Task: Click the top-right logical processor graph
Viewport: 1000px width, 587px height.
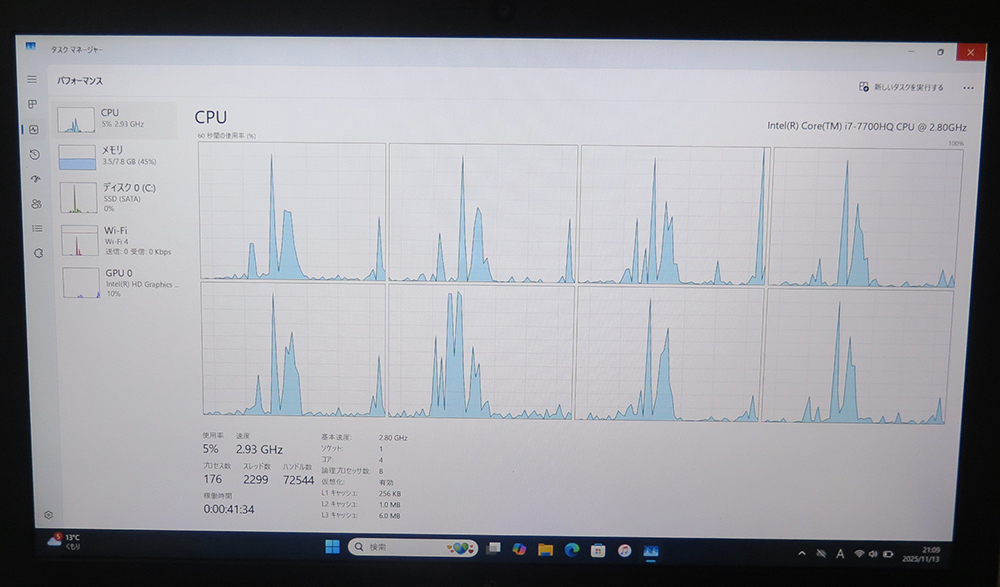Action: click(x=865, y=218)
